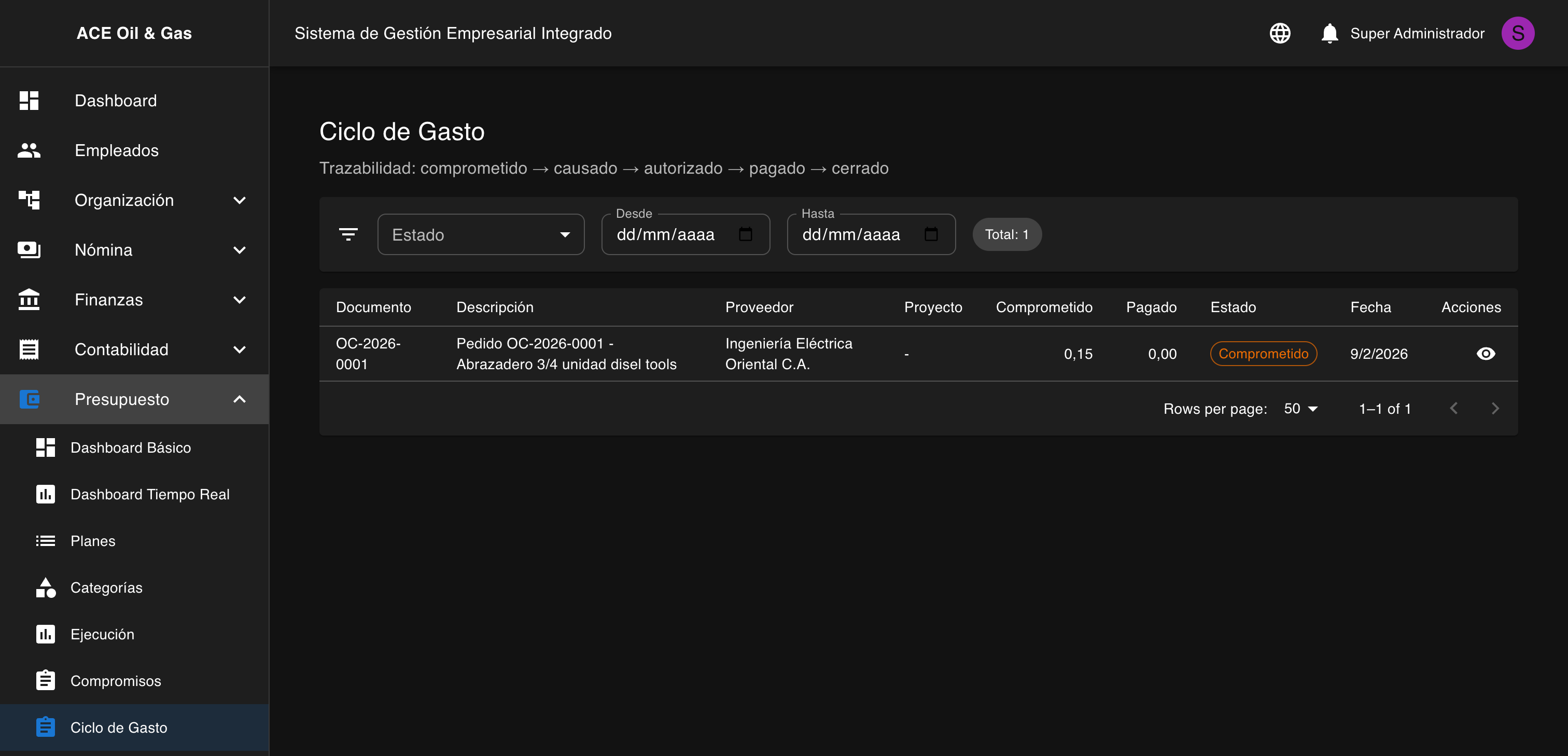Open the Hasta calendar picker icon
This screenshot has height=756, width=1568.
(931, 234)
